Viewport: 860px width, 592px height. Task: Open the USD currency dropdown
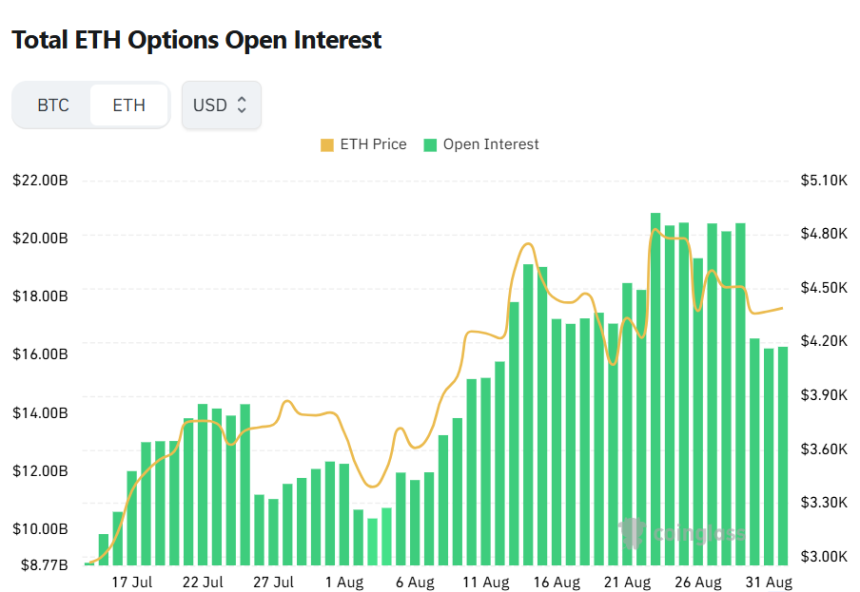click(222, 105)
